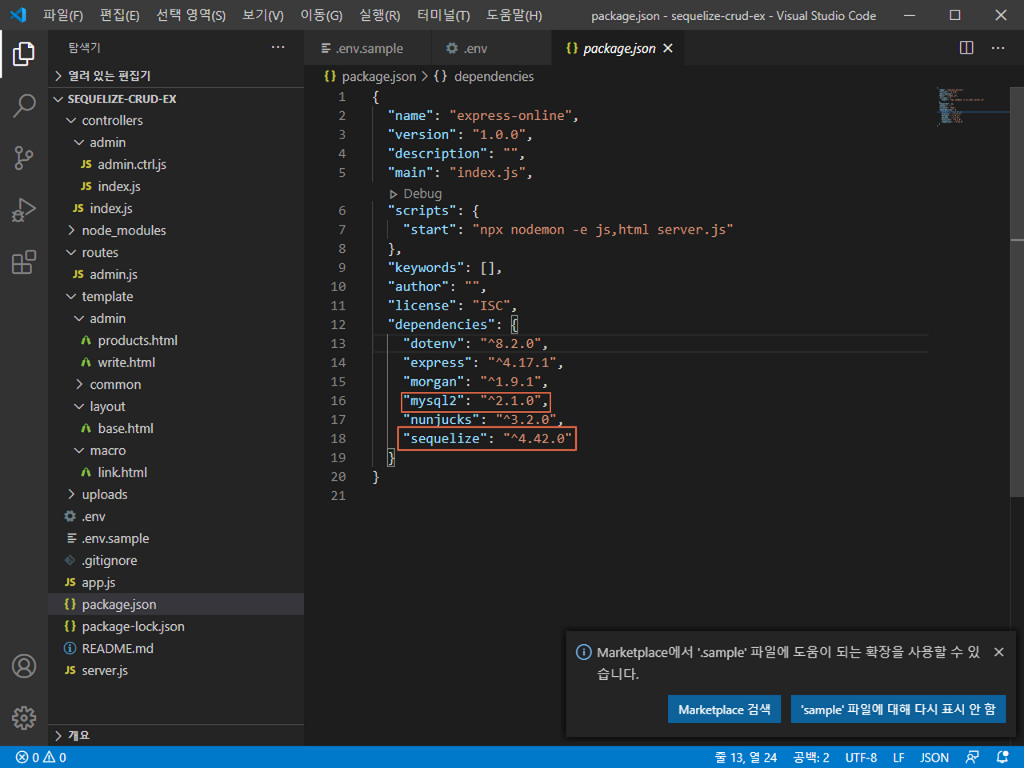Click the VS Code logo icon

pyautogui.click(x=18, y=14)
